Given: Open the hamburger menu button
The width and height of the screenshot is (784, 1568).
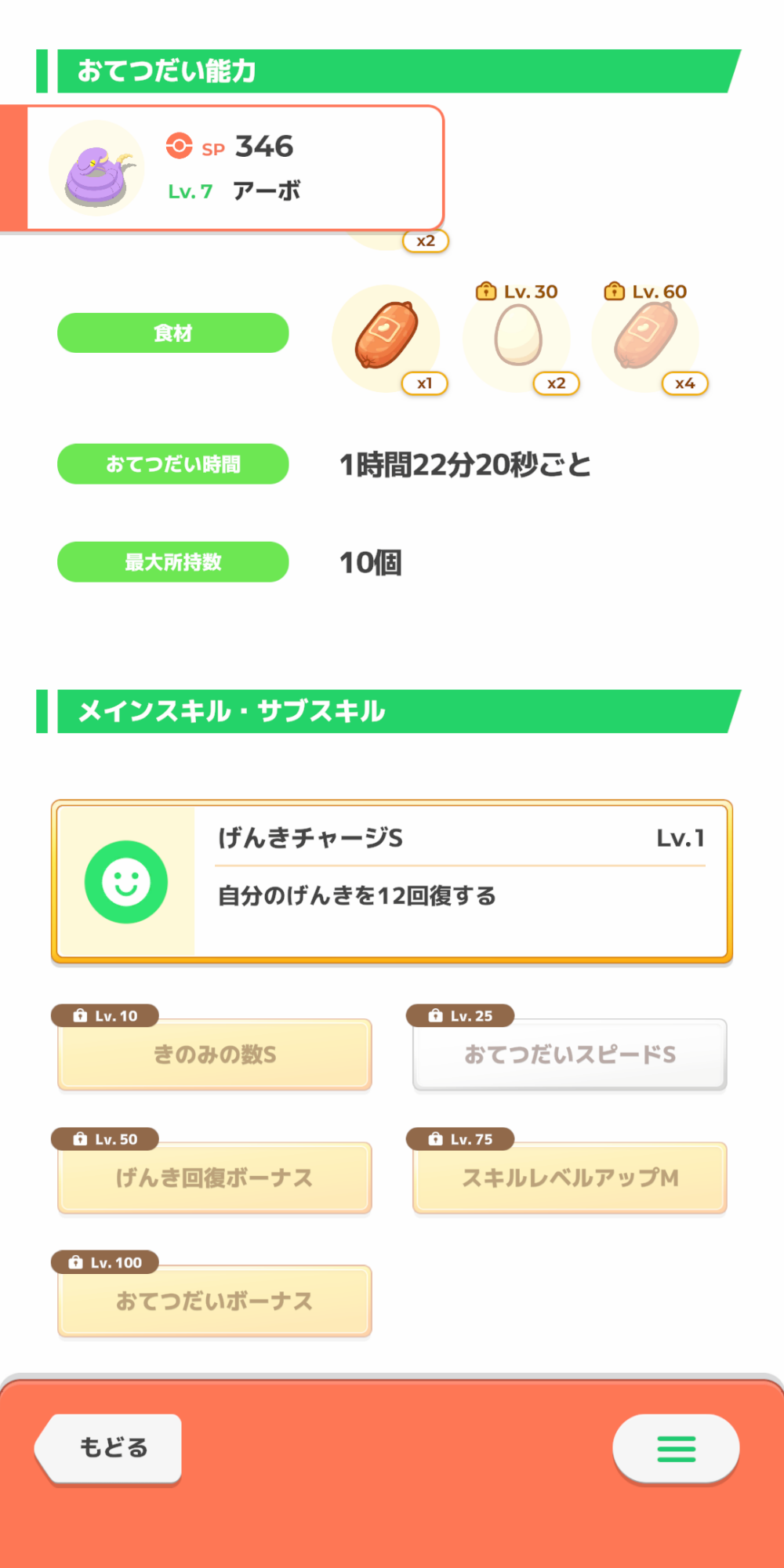Looking at the screenshot, I should tap(676, 1448).
